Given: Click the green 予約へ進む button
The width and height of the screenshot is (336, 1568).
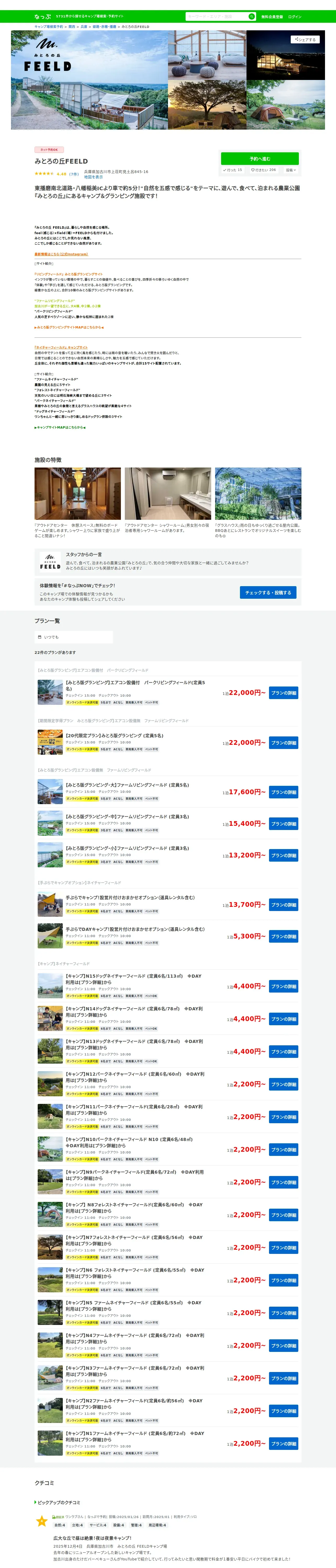Looking at the screenshot, I should [260, 158].
